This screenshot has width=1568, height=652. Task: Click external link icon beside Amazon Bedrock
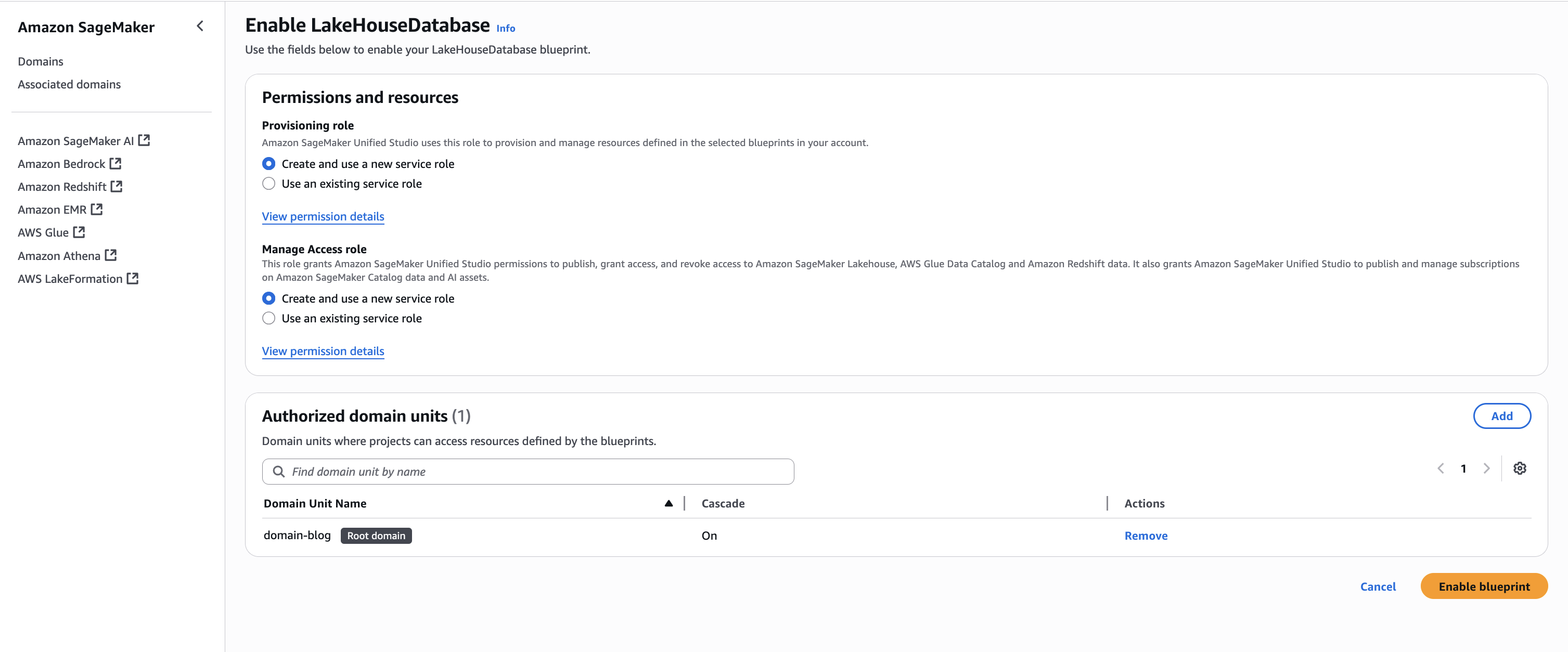point(115,163)
